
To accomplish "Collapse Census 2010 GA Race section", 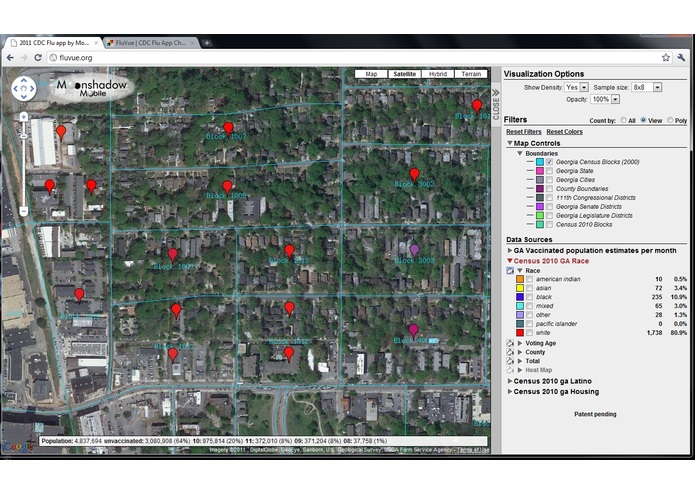I will coord(510,261).
